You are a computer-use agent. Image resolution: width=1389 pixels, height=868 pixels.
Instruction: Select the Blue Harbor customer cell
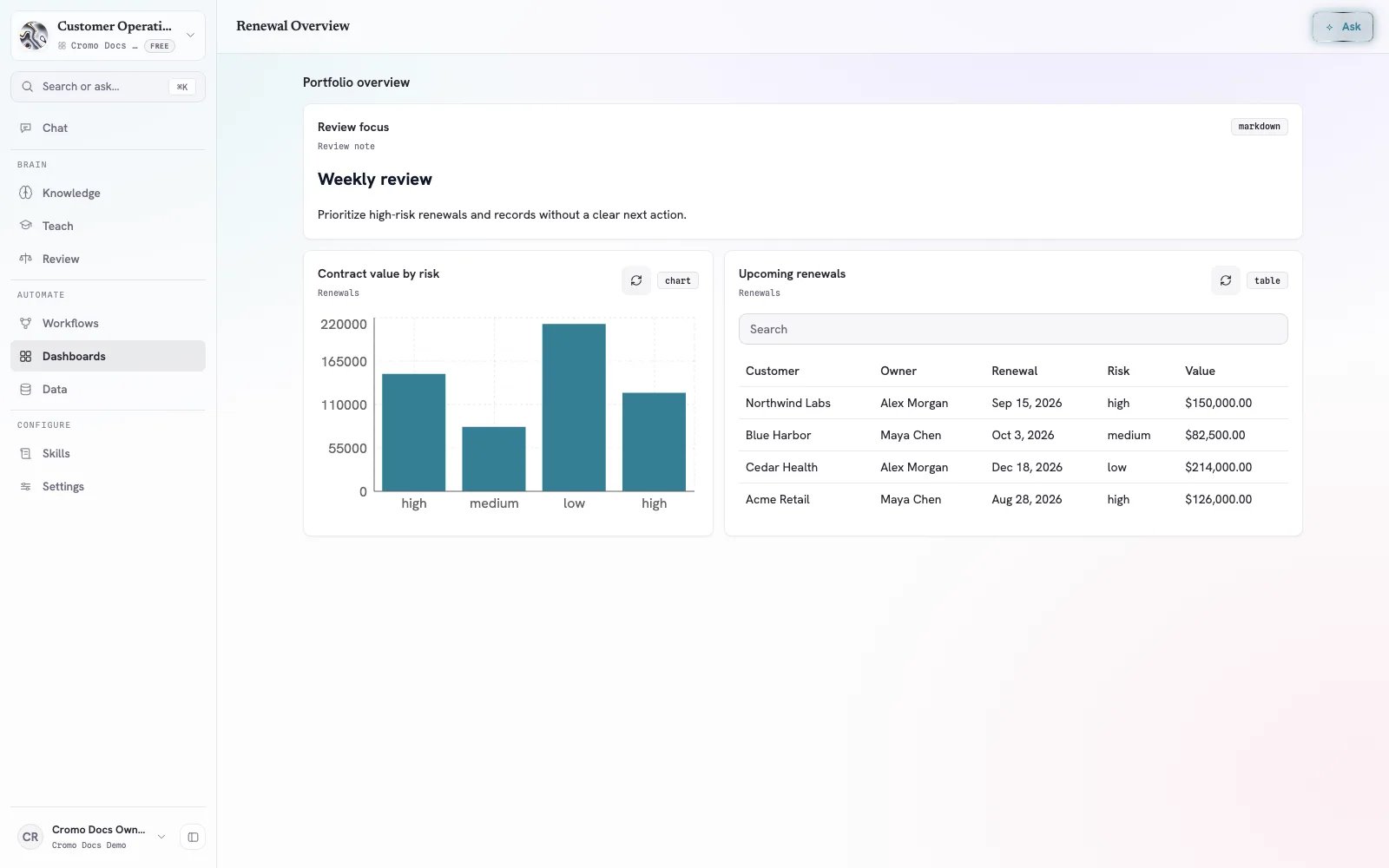click(779, 435)
